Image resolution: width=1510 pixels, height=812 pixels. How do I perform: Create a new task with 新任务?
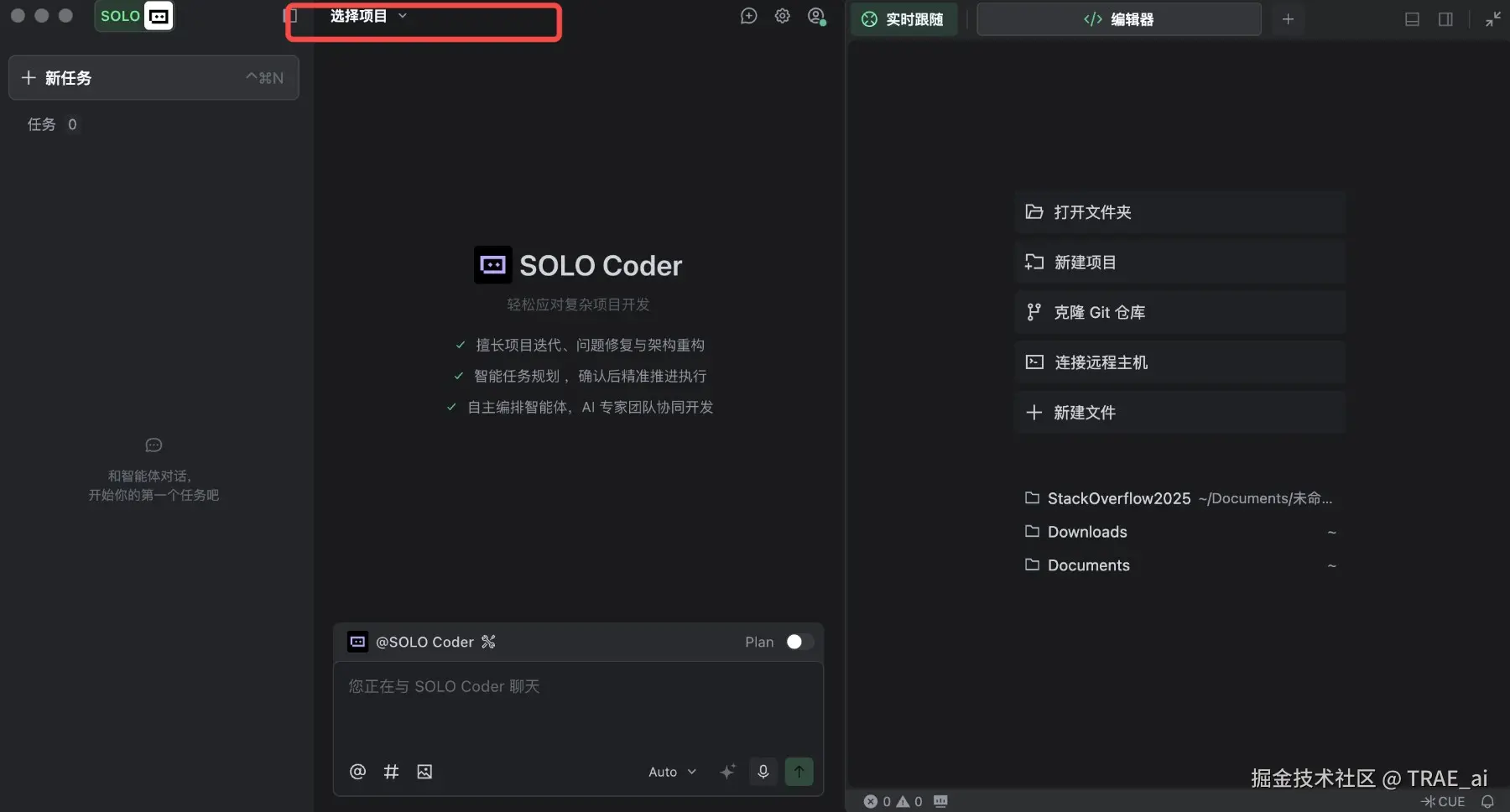(x=154, y=78)
